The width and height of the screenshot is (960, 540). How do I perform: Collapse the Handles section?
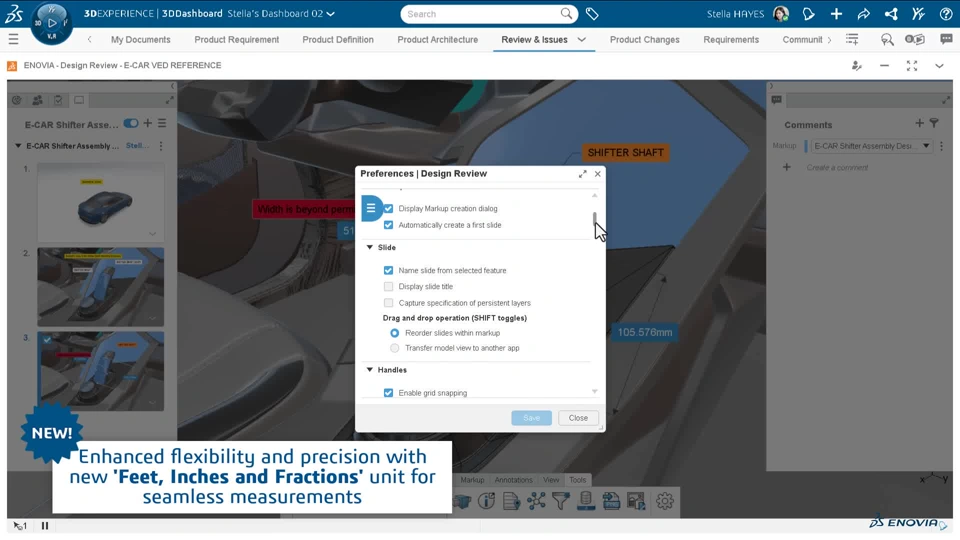pyautogui.click(x=370, y=370)
